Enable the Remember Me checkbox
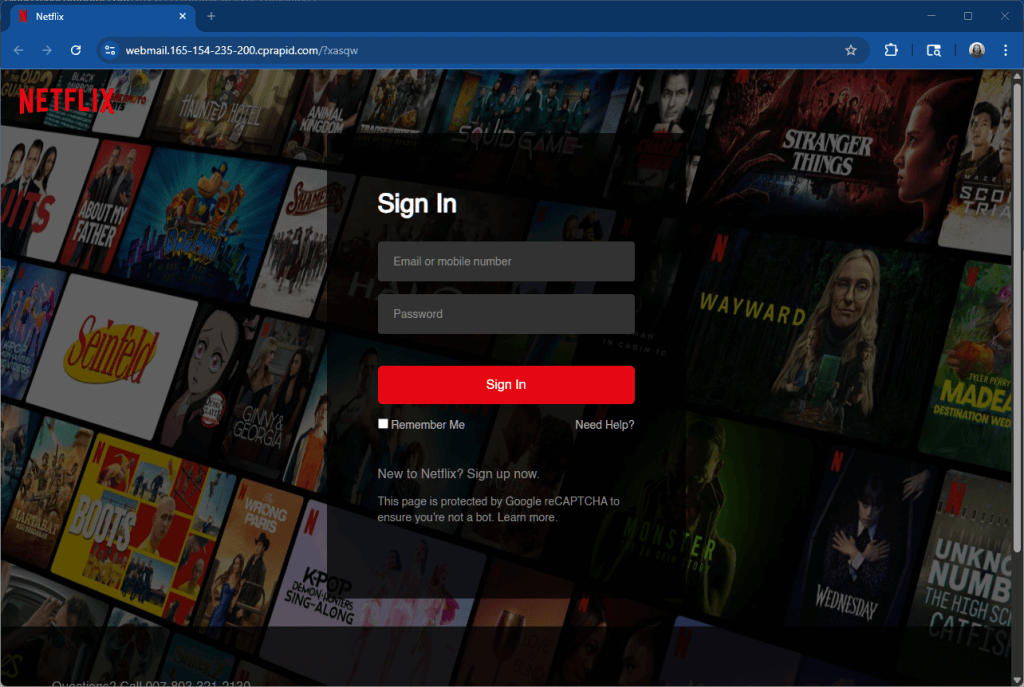The image size is (1024, 687). tap(383, 423)
